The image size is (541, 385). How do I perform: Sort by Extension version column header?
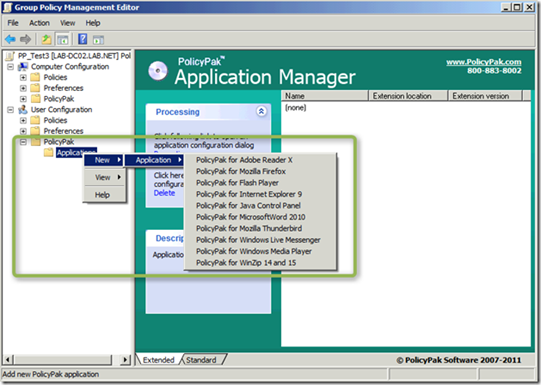coord(485,96)
